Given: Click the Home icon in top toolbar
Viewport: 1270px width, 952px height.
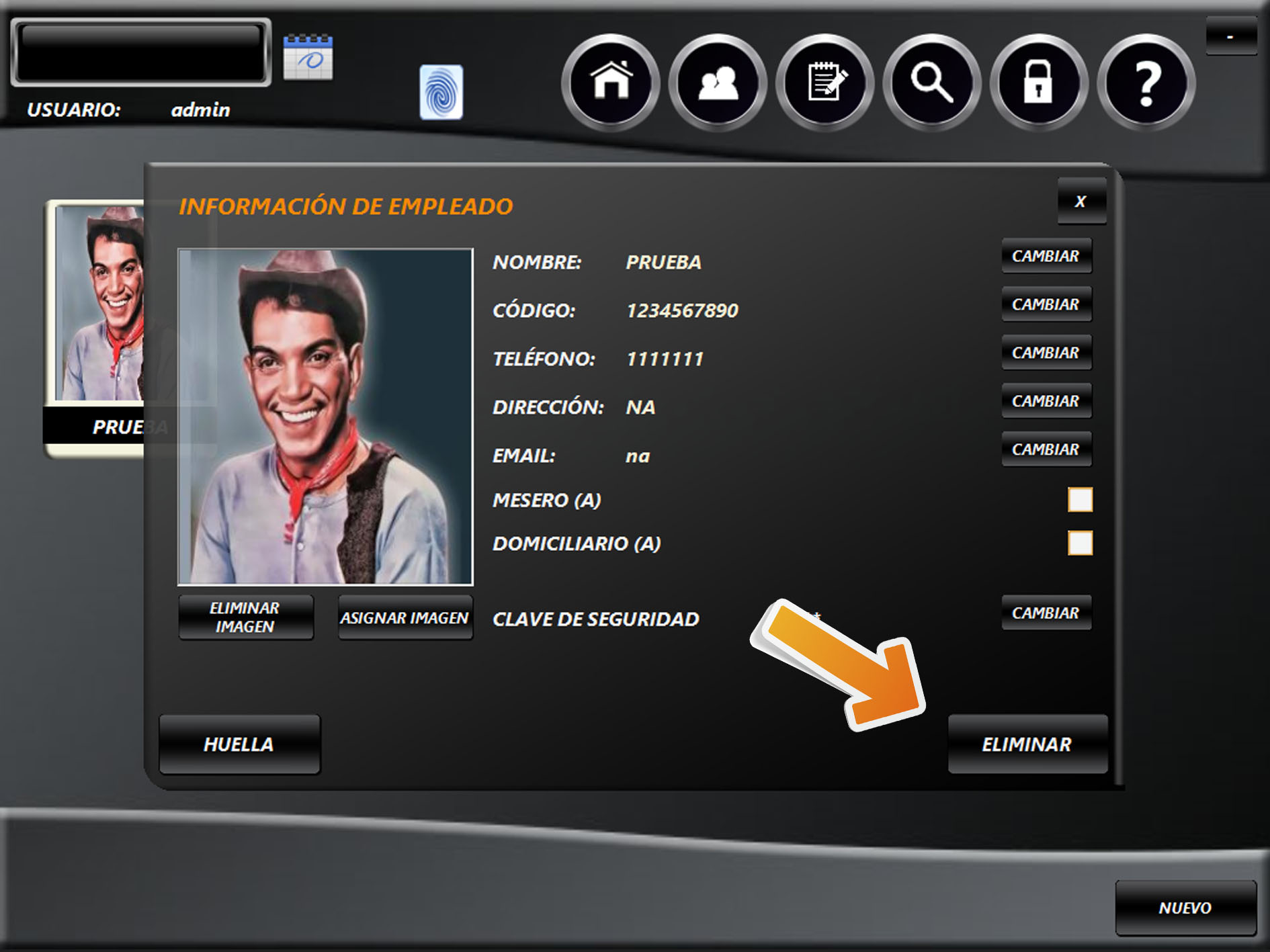Looking at the screenshot, I should click(x=610, y=82).
